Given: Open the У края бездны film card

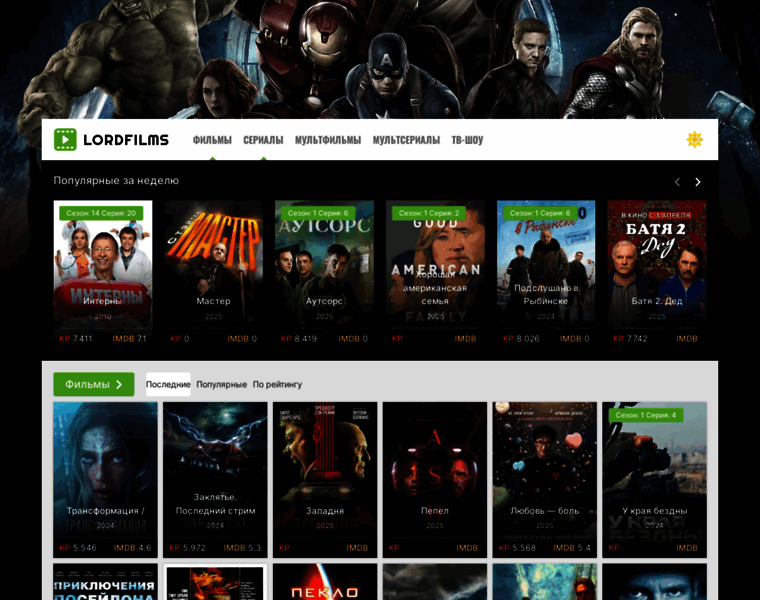Looking at the screenshot, I should click(654, 480).
